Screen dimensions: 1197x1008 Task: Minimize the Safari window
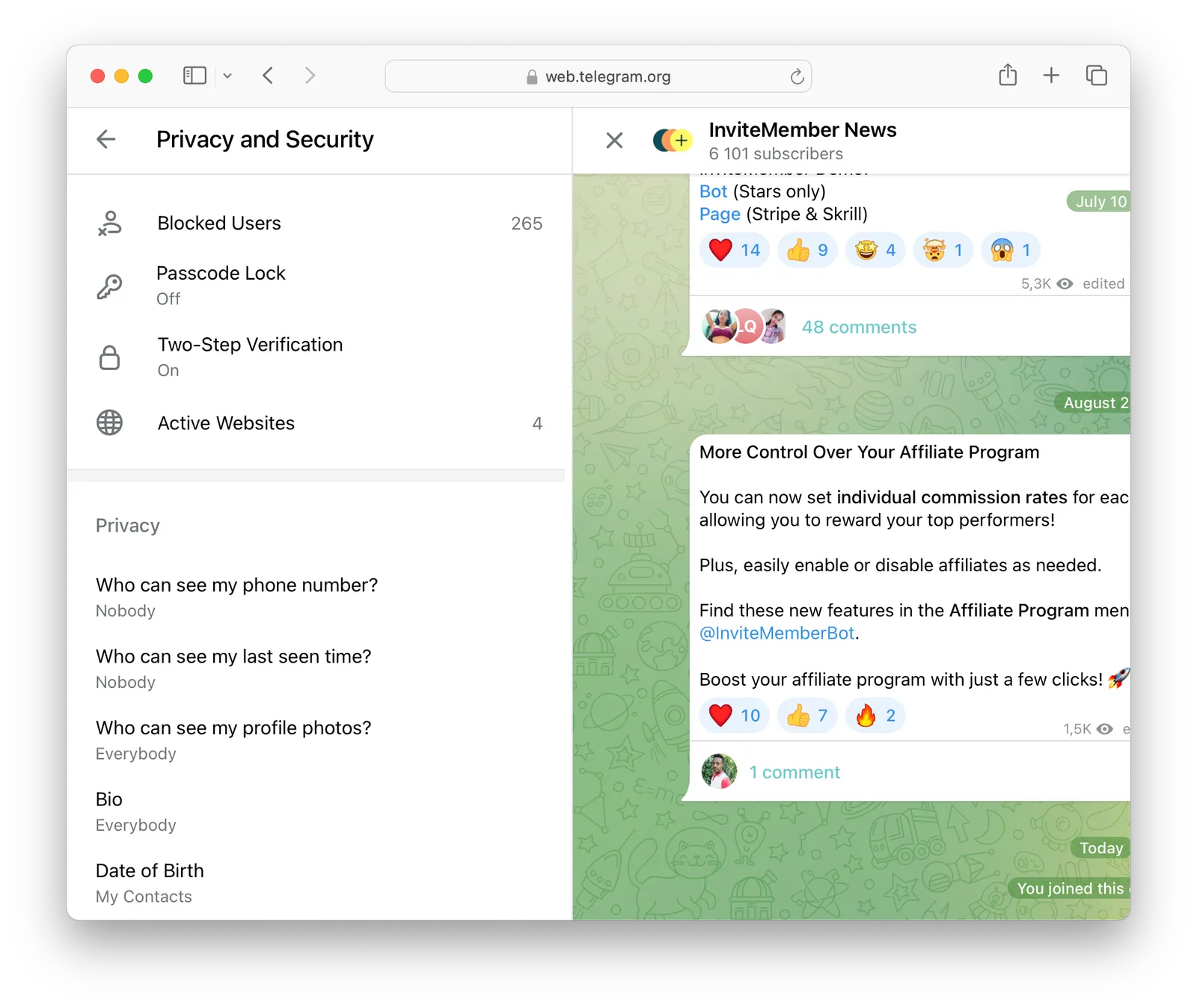[121, 76]
